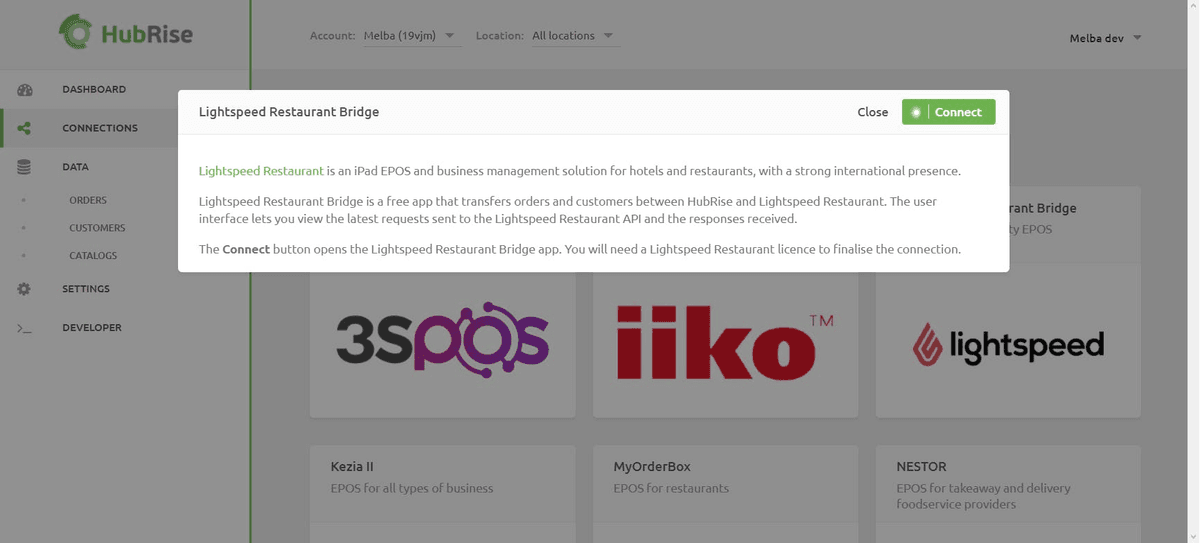Screen dimensions: 1200x543
Task: Close the Lightspeed Restaurant Bridge dialog
Action: (x=872, y=112)
